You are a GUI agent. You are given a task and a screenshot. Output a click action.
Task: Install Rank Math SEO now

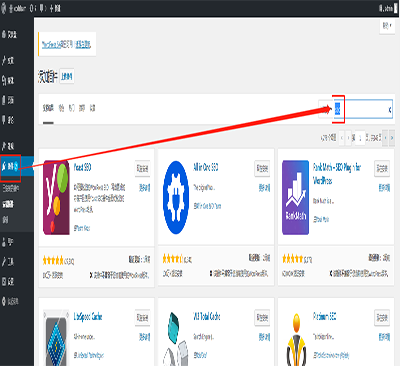pyautogui.click(x=382, y=168)
